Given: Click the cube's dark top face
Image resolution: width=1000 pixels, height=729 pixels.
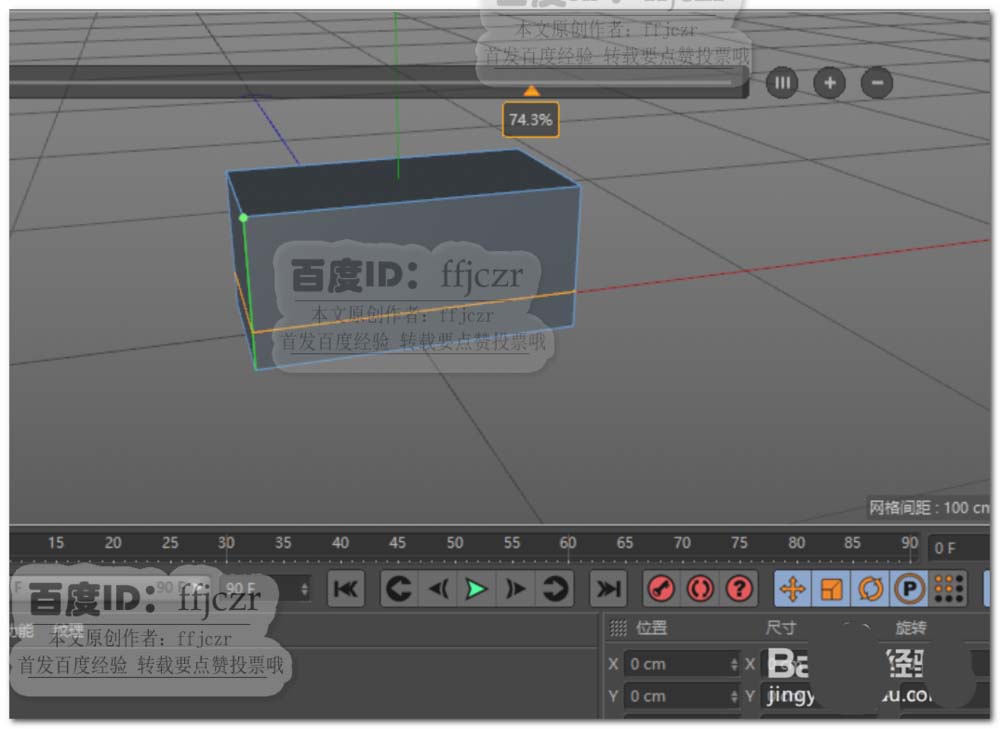Looking at the screenshot, I should tap(402, 182).
